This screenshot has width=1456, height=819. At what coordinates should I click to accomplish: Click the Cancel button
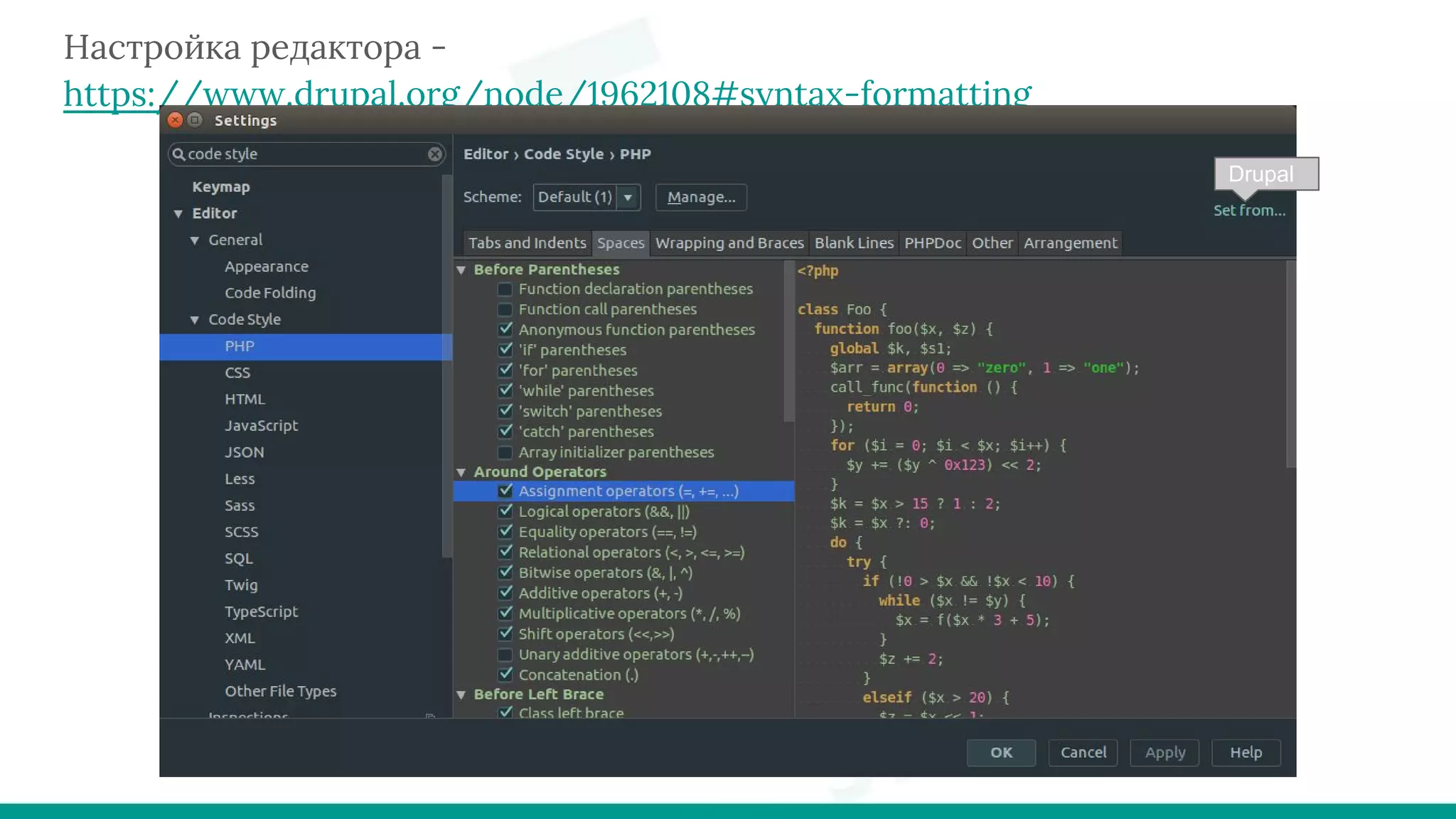click(1083, 753)
